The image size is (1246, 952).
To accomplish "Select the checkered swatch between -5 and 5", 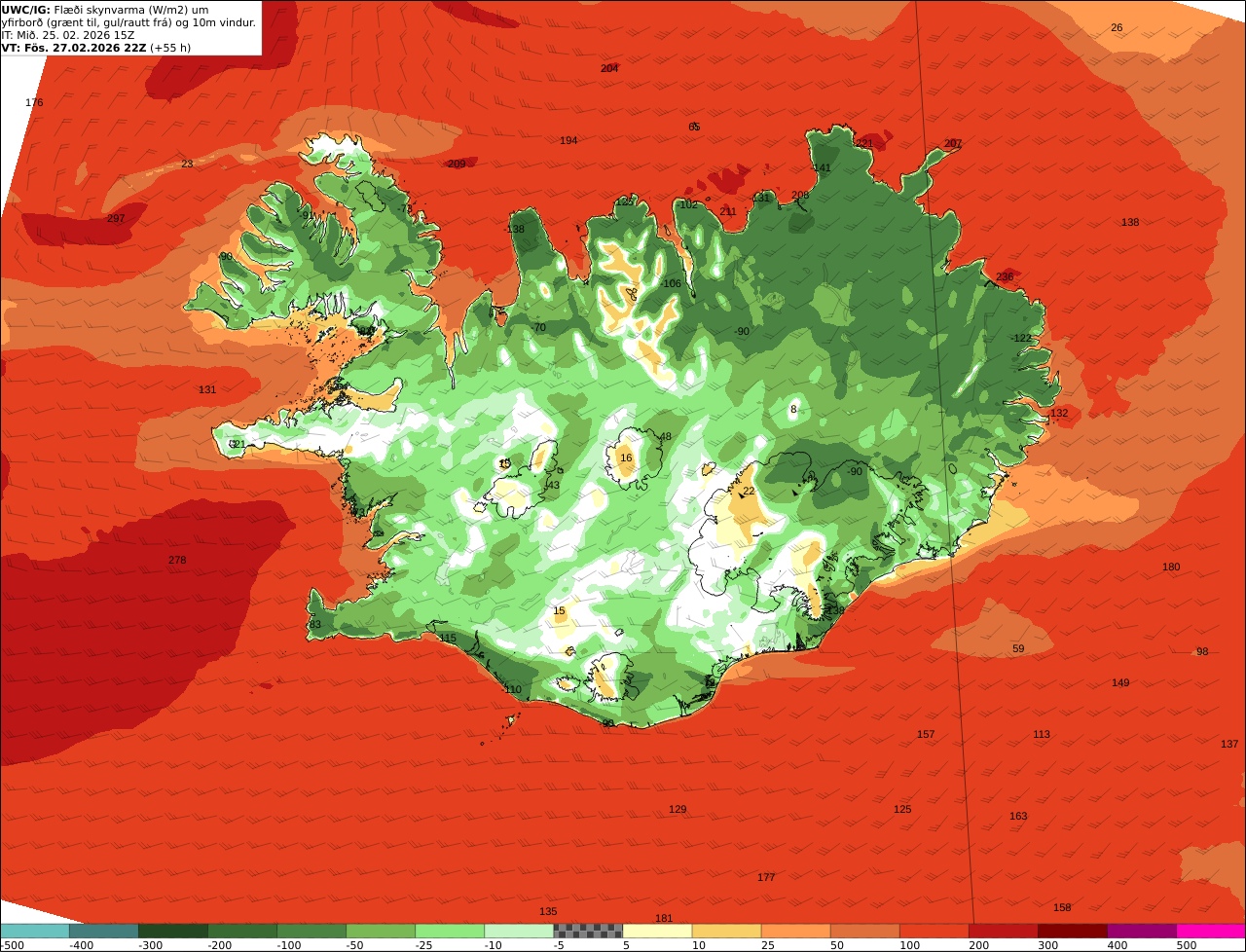I will click(x=587, y=931).
